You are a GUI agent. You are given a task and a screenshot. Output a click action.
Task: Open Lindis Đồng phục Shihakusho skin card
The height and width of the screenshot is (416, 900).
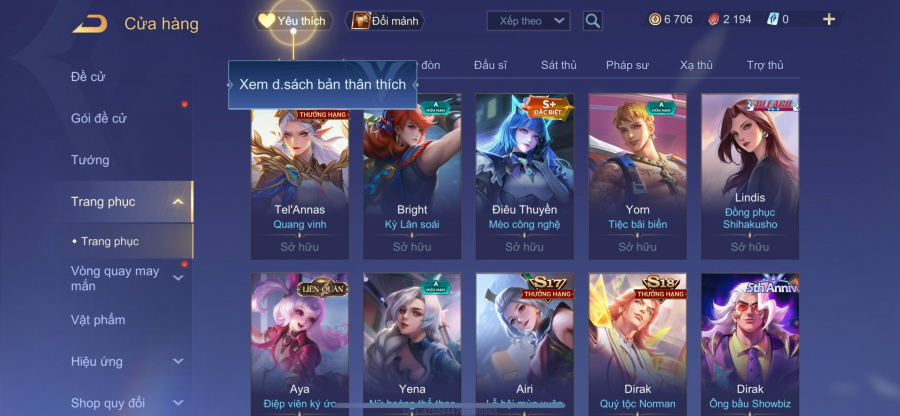coord(750,177)
